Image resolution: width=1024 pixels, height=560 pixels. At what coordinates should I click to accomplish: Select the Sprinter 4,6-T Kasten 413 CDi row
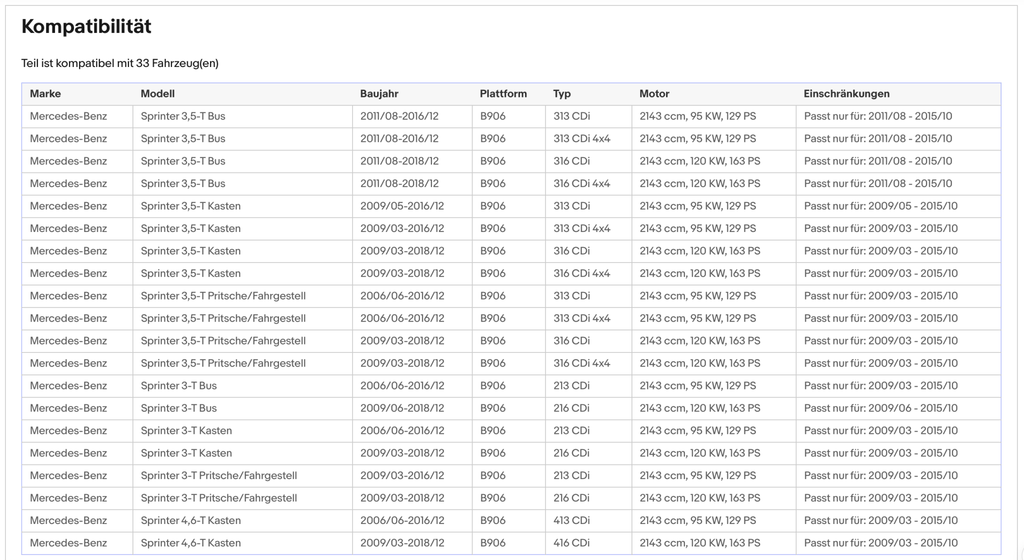511,521
